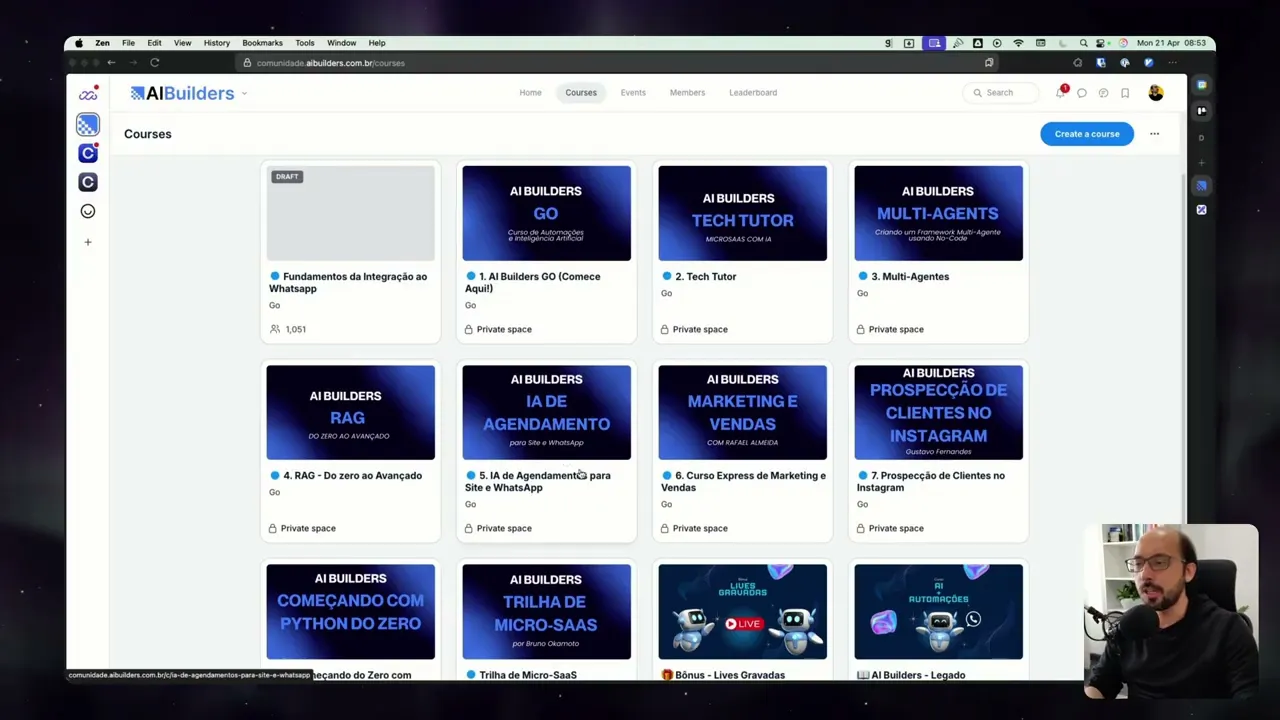Switch to the dark C community icon
1280x720 pixels.
[x=88, y=182]
